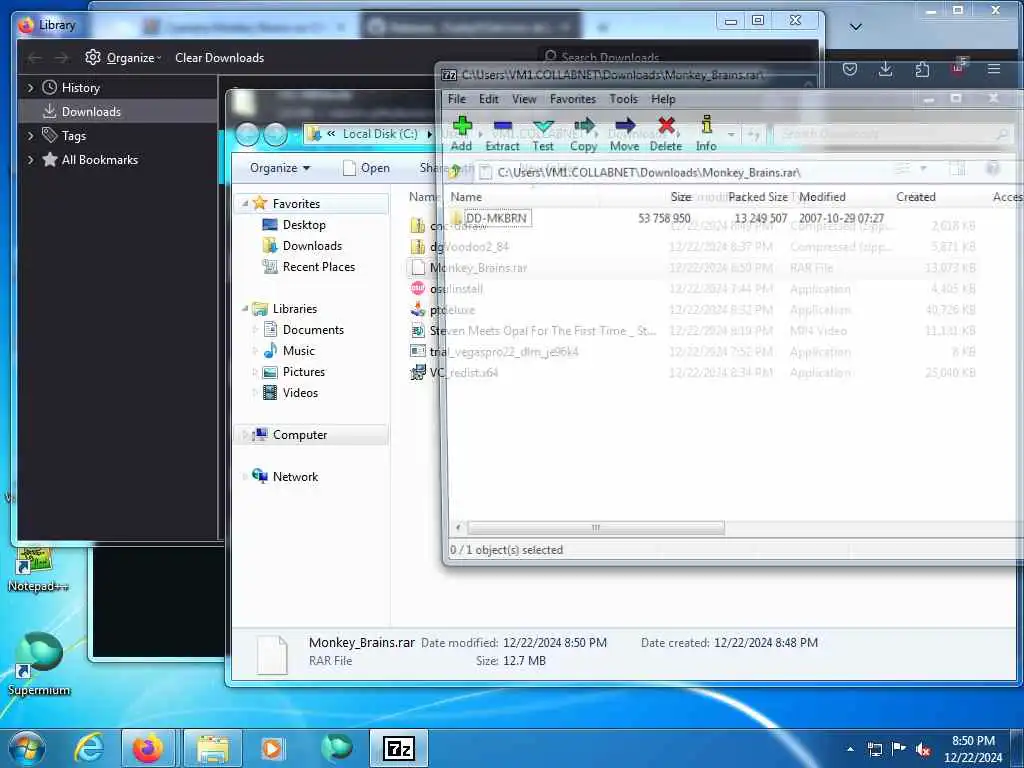Switch to 7-Zip in taskbar
The image size is (1024, 768).
pos(399,748)
